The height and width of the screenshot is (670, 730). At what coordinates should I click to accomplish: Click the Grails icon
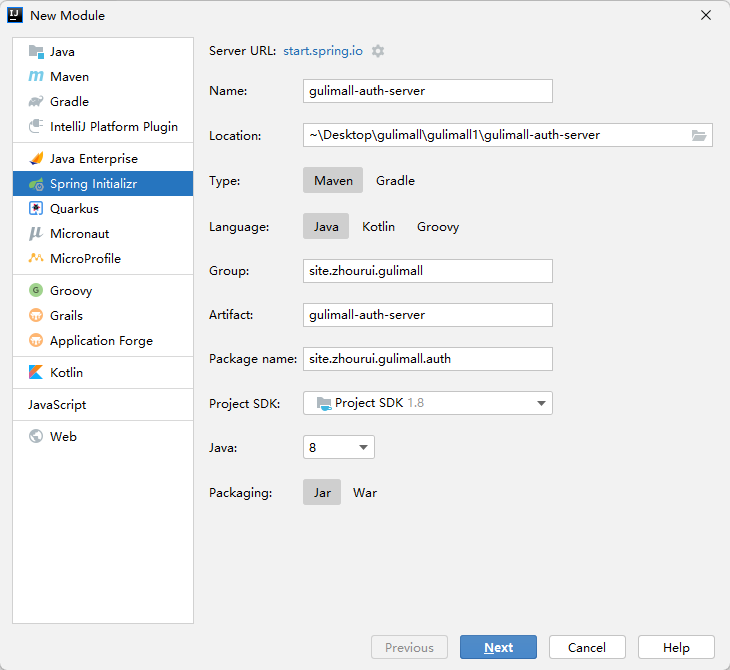(x=36, y=315)
